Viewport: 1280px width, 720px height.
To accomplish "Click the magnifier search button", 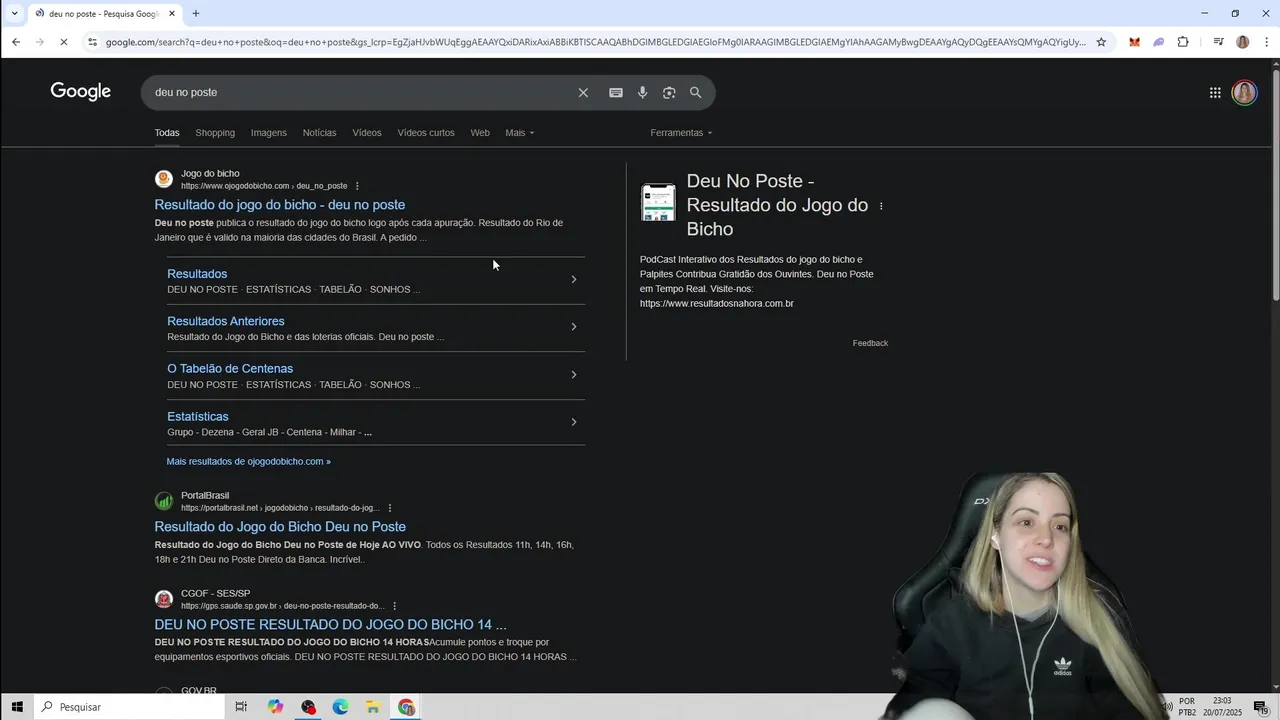I will click(696, 92).
